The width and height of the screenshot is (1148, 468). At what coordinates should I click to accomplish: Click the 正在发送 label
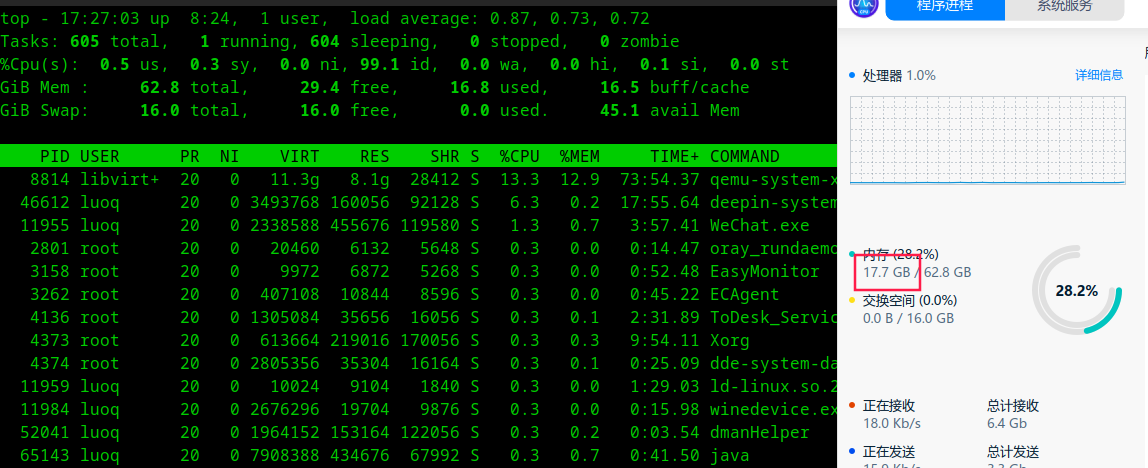889,453
